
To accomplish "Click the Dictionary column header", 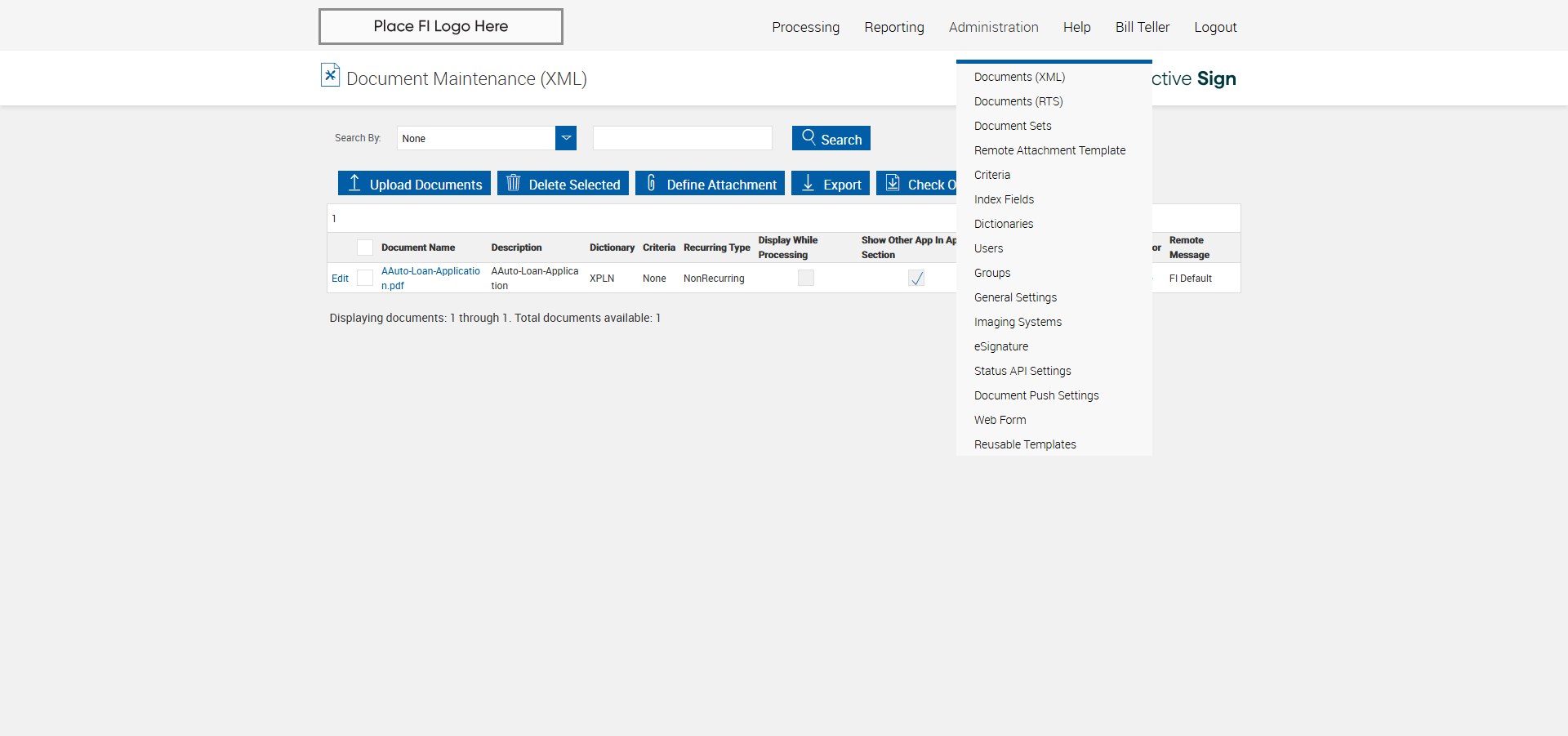I will (612, 248).
